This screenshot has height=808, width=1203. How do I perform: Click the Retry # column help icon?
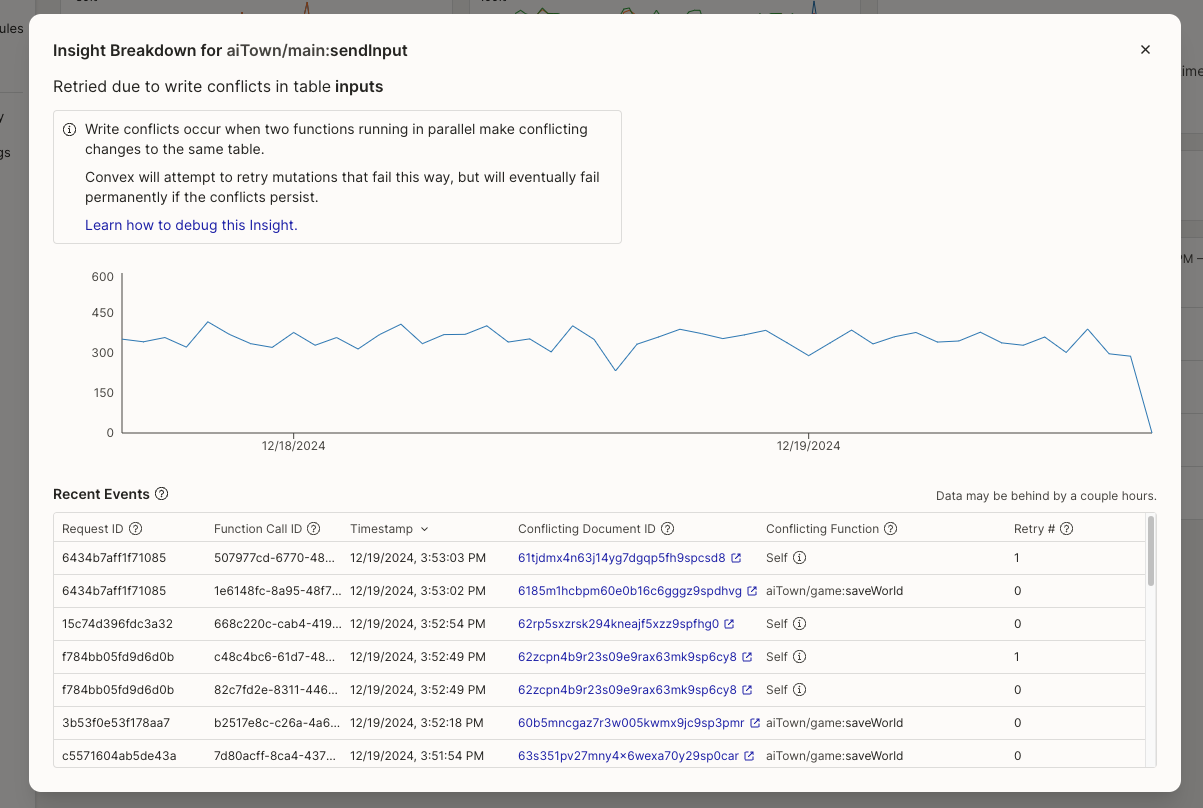1066,529
